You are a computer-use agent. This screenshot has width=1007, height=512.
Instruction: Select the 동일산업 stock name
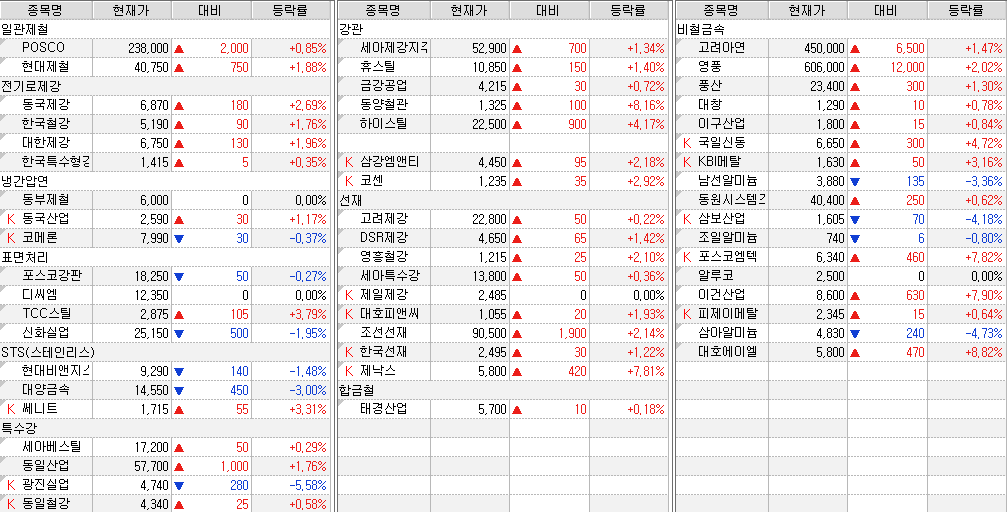click(45, 465)
